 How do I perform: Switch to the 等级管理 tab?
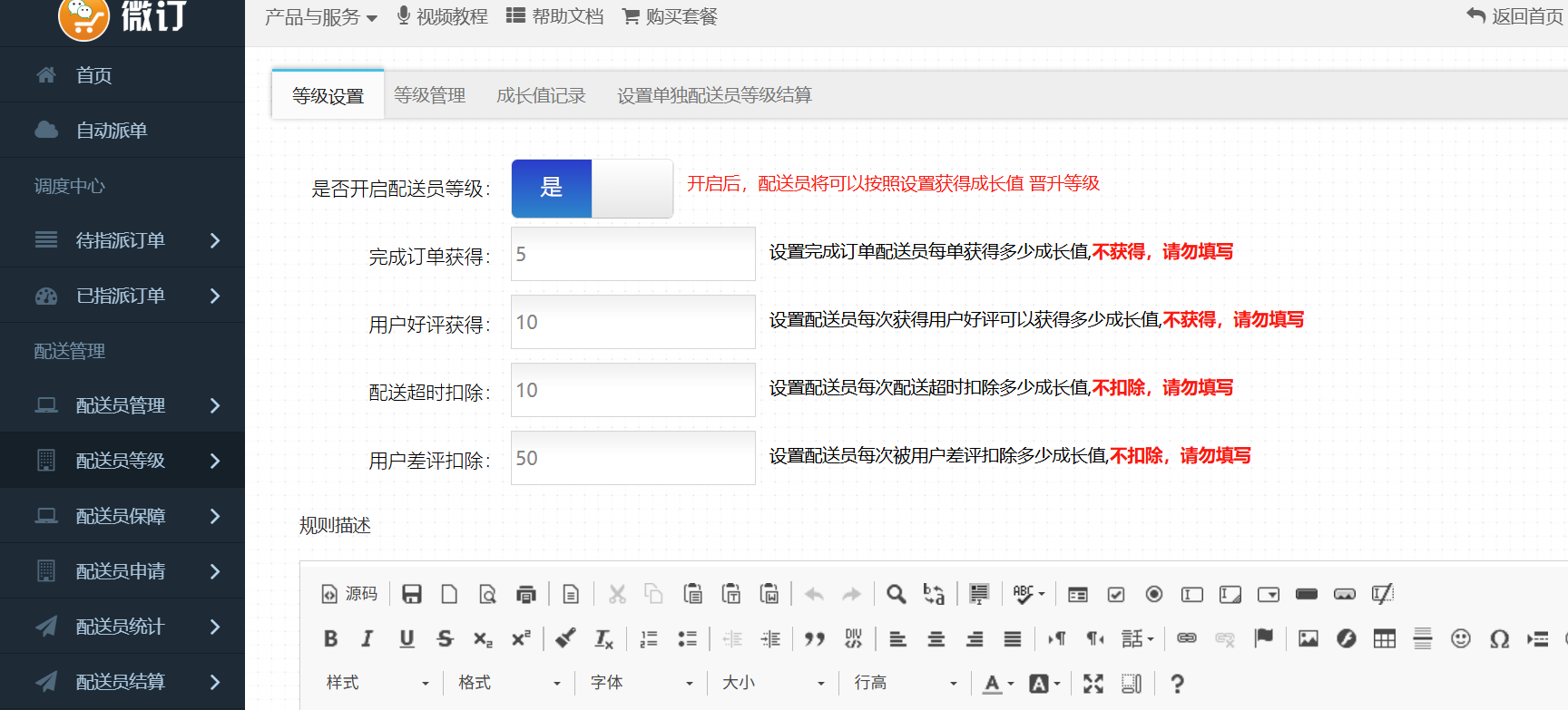(x=429, y=95)
